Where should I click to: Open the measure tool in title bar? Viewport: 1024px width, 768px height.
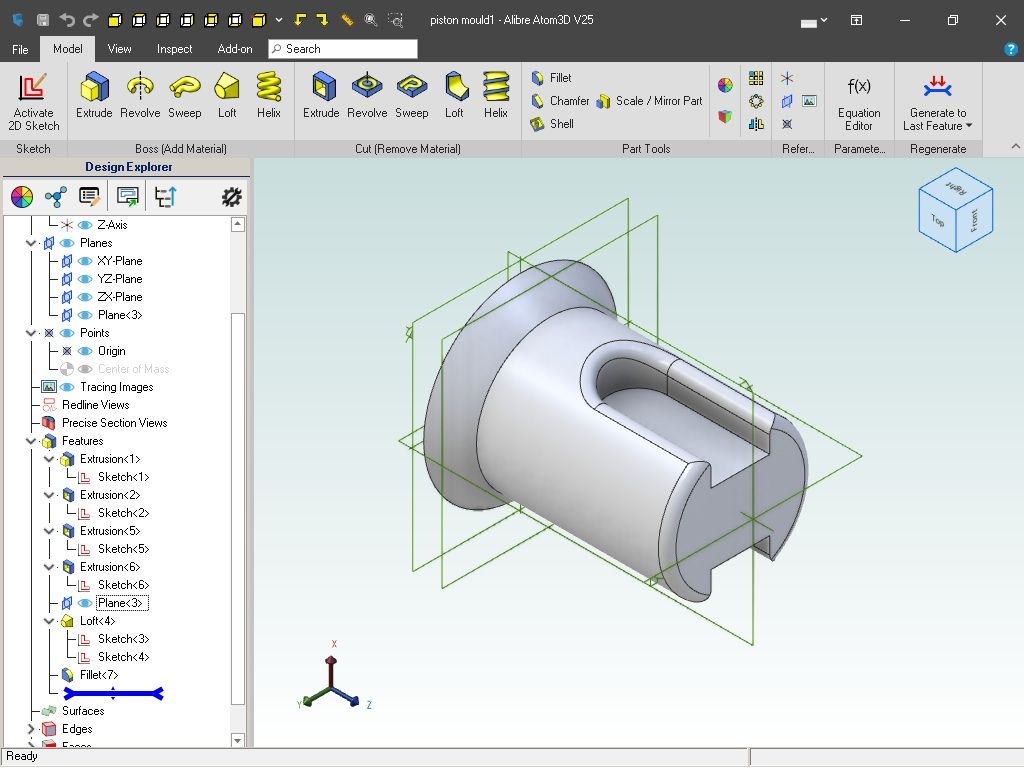tap(347, 20)
